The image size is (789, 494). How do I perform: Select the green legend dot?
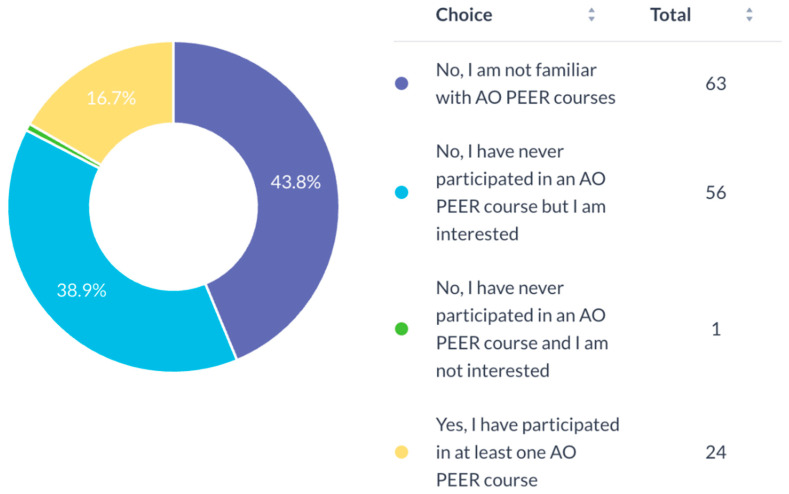pos(402,329)
